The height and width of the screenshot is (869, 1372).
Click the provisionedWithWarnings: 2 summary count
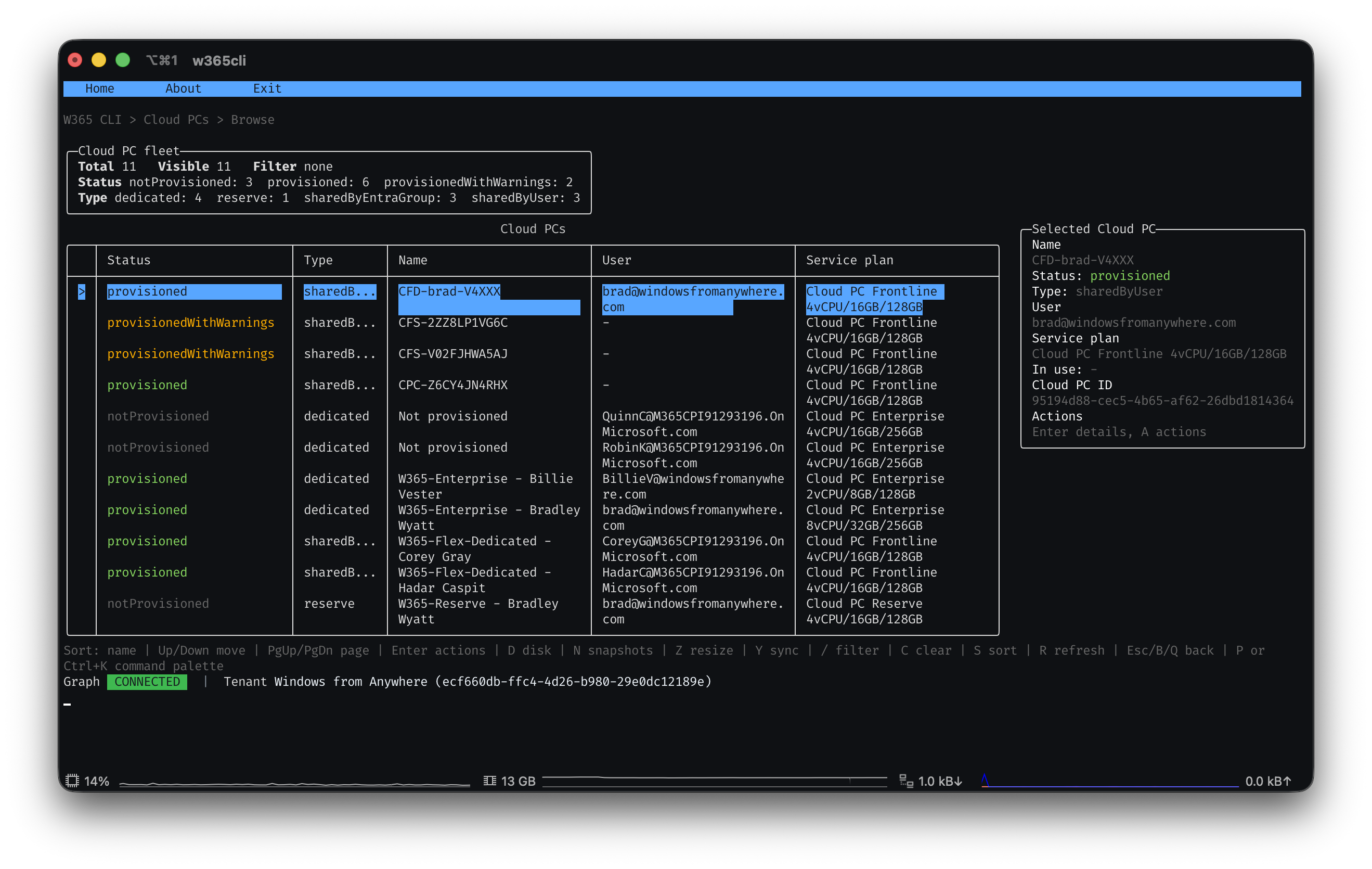[x=478, y=183]
